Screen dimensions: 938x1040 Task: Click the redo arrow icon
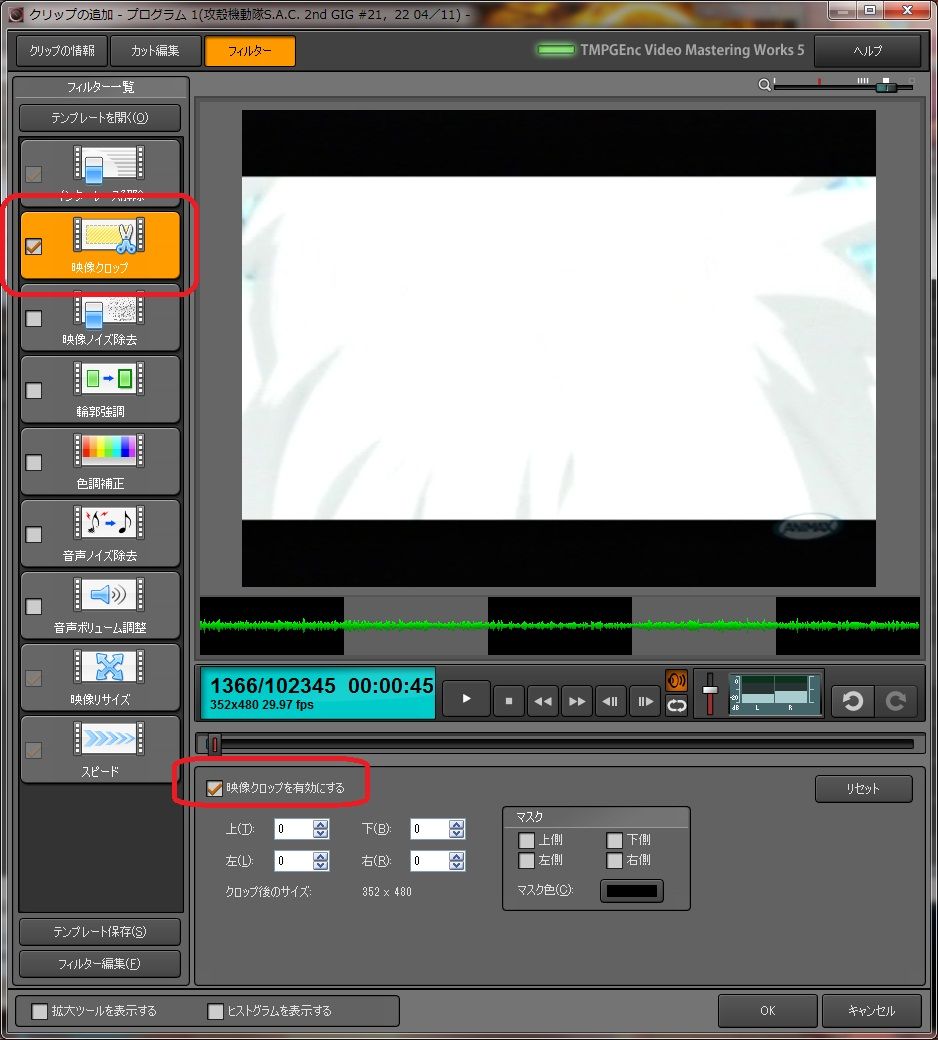pyautogui.click(x=896, y=701)
